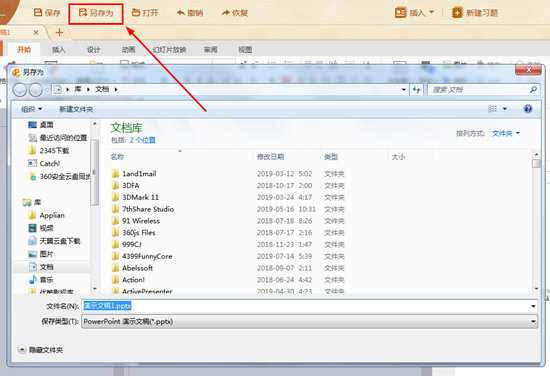Open the 保存类型 file type dropdown
The height and width of the screenshot is (376, 550).
tap(309, 321)
